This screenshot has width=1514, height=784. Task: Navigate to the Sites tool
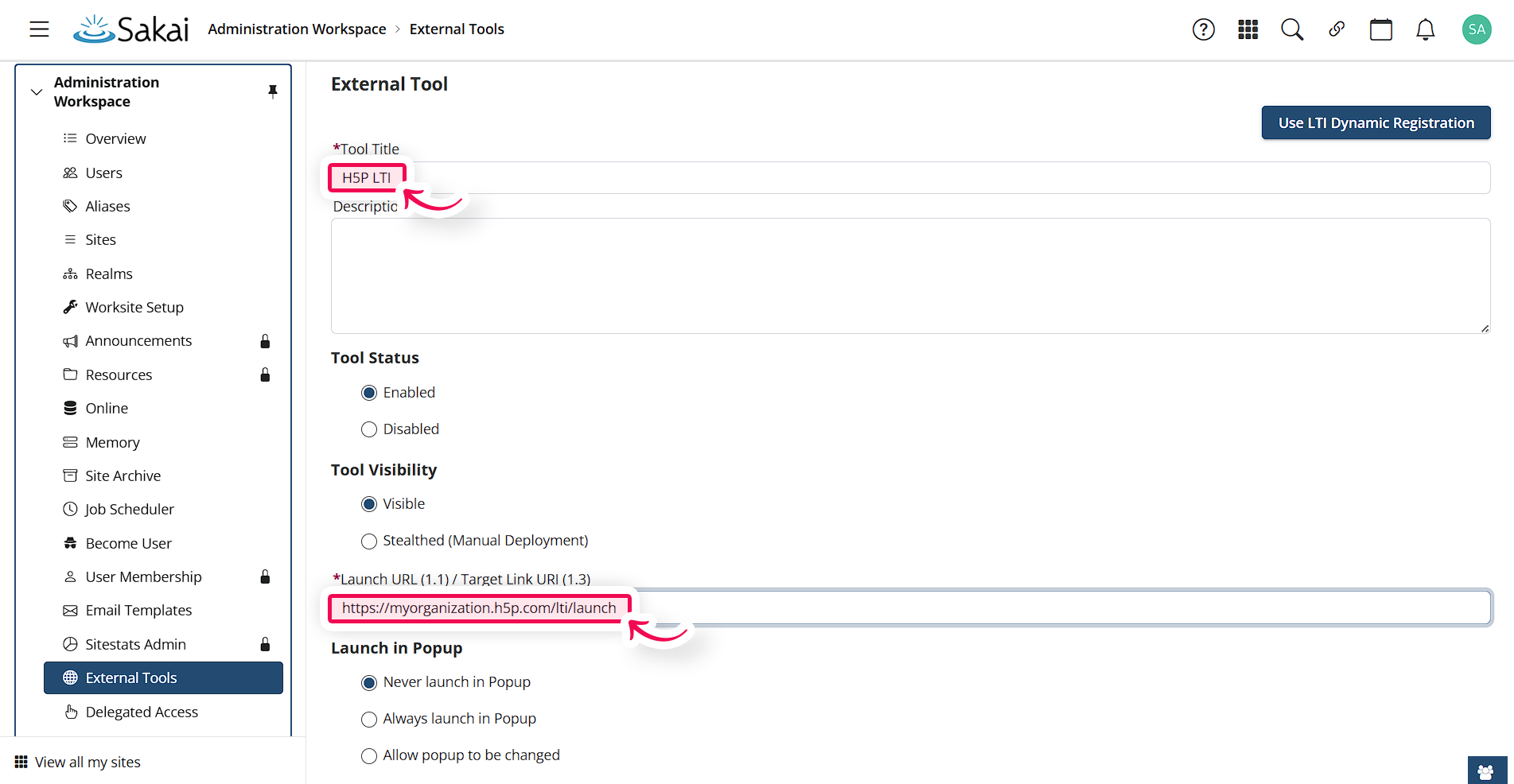coord(100,239)
